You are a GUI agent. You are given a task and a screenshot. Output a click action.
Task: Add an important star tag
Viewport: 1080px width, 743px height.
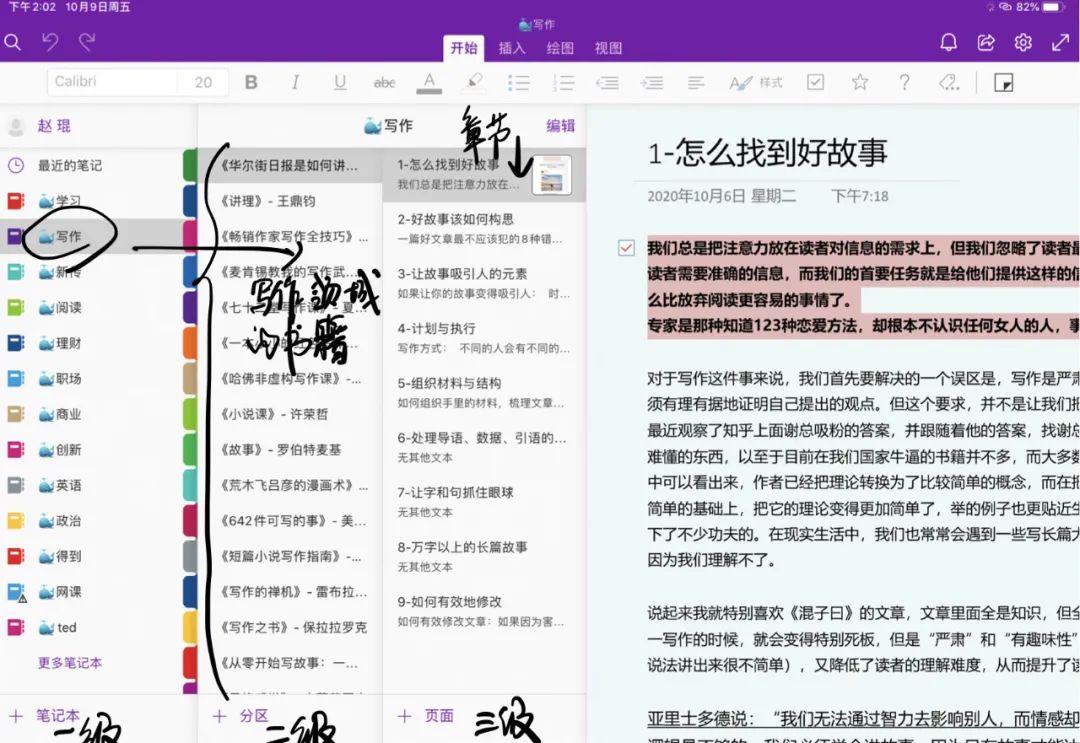860,82
